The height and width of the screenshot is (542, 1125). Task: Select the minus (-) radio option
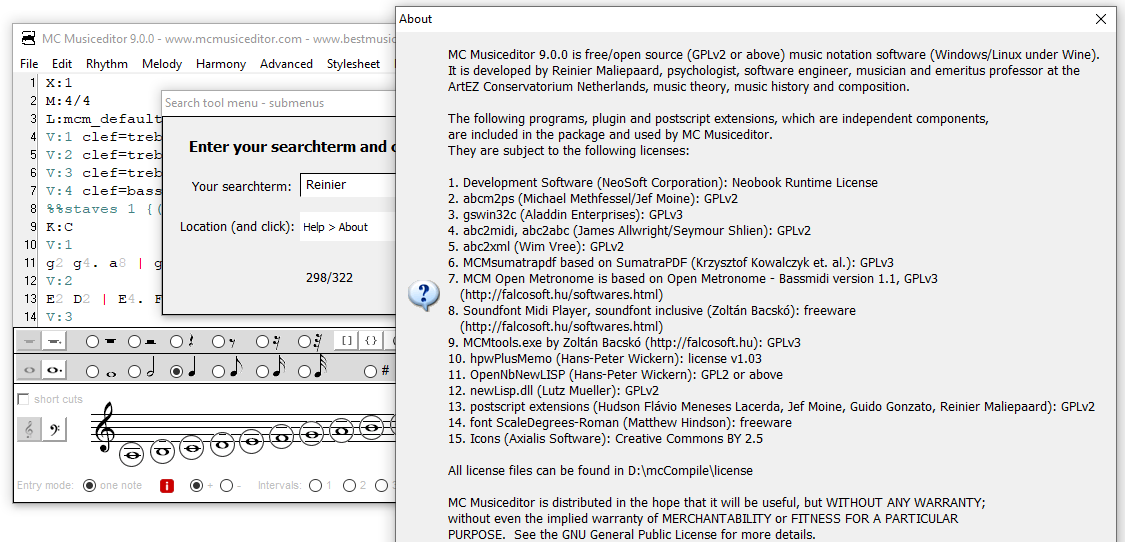tap(226, 486)
